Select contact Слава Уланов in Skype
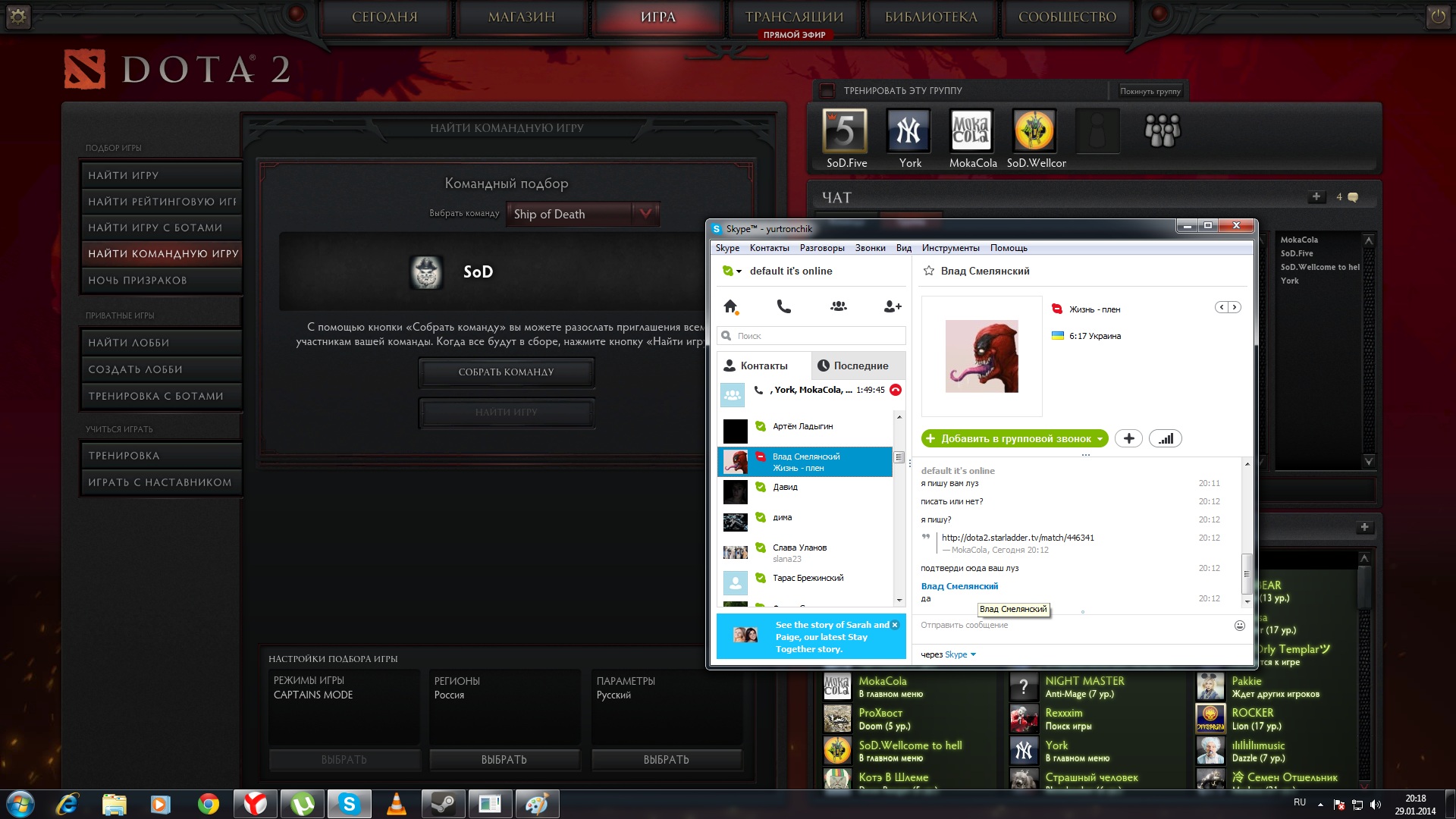The height and width of the screenshot is (819, 1456). click(x=805, y=552)
